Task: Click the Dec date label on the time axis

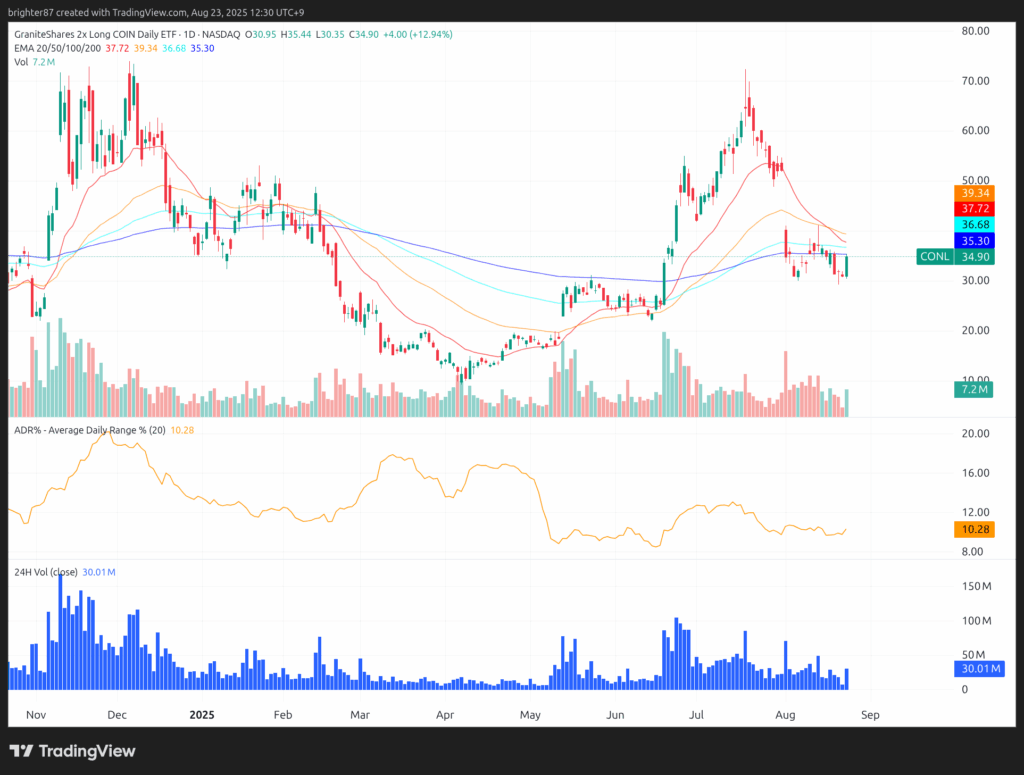Action: click(117, 715)
